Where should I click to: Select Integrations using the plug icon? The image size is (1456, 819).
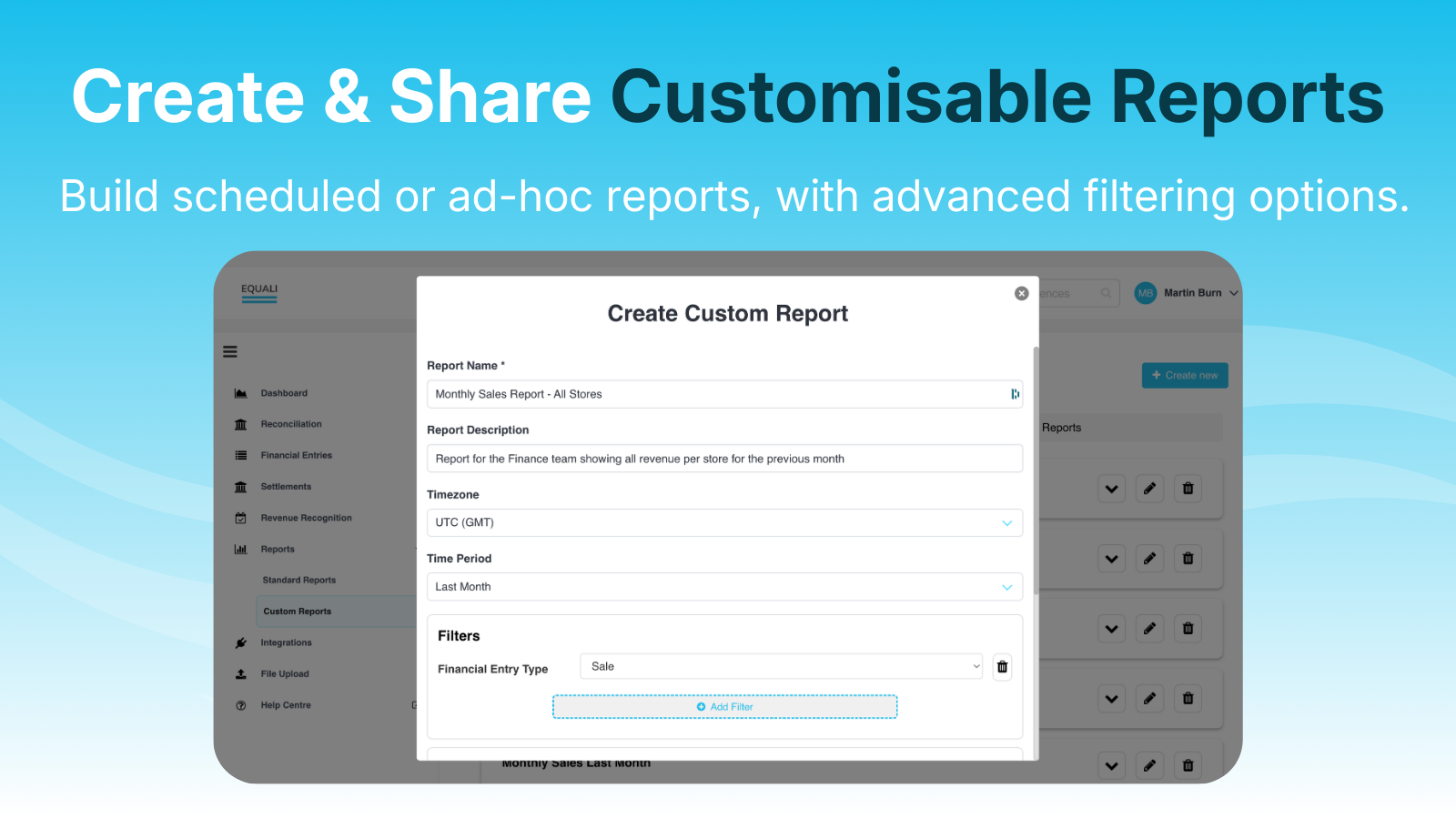286,642
